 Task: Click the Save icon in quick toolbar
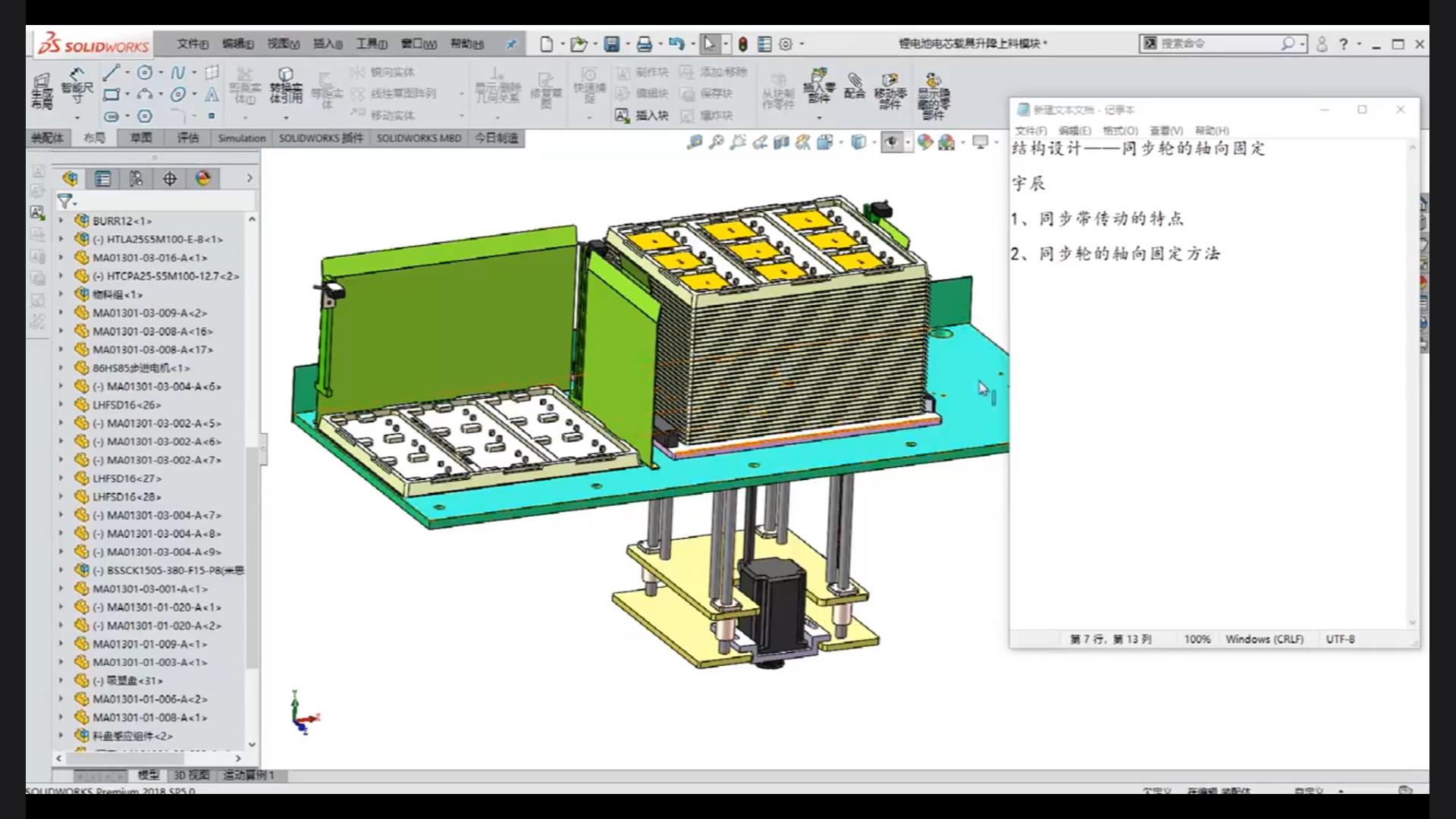[x=612, y=44]
